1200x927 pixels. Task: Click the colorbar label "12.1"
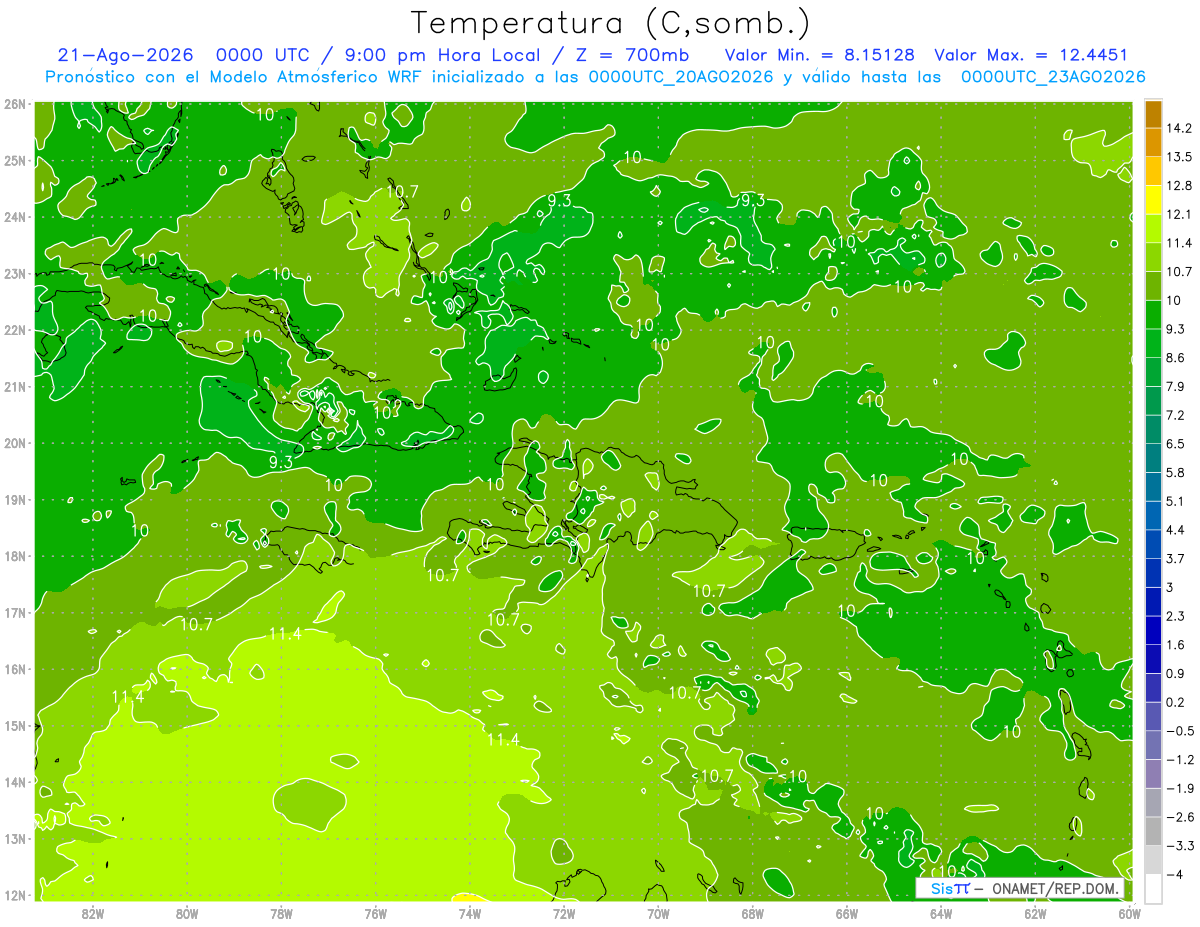(x=1178, y=215)
